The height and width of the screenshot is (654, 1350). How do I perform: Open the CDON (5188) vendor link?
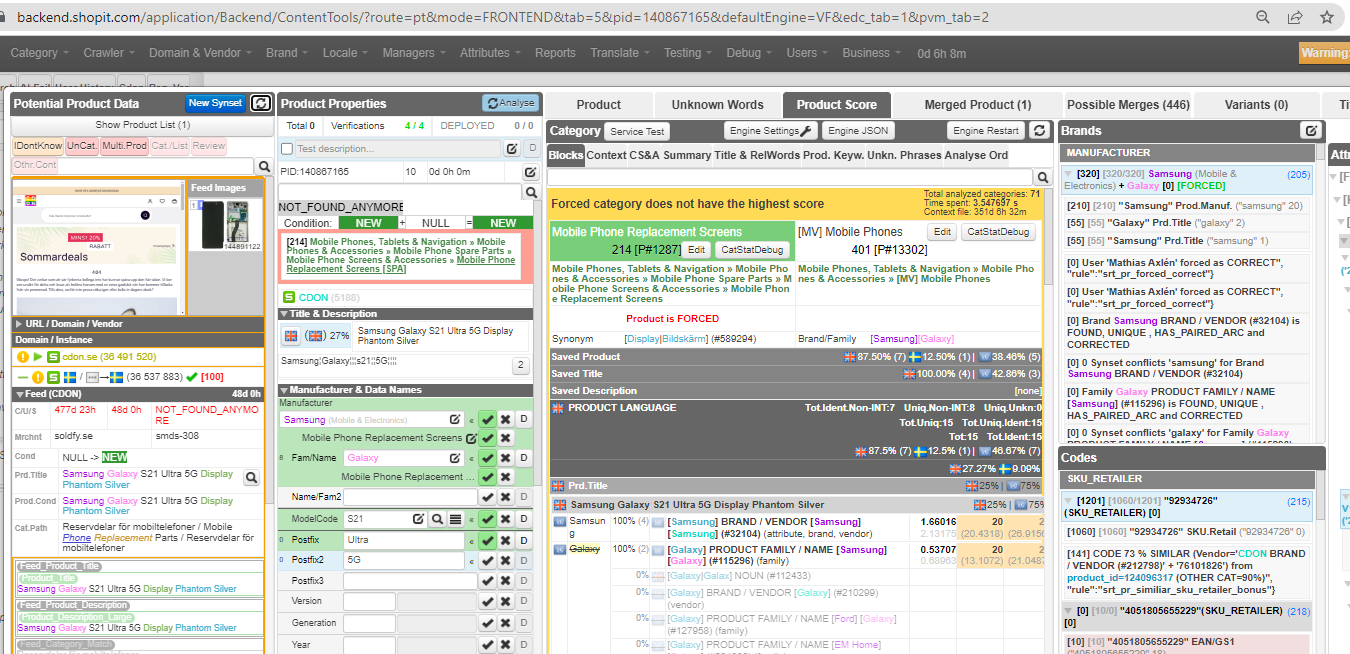(328, 297)
